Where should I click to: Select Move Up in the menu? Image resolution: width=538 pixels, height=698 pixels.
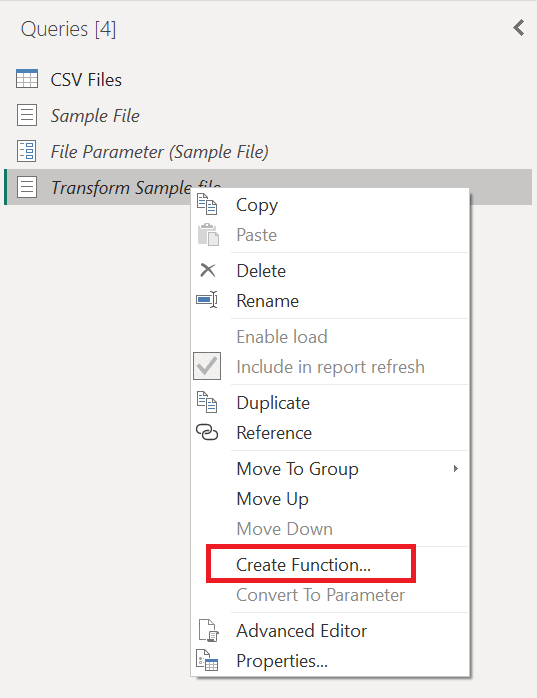[272, 499]
